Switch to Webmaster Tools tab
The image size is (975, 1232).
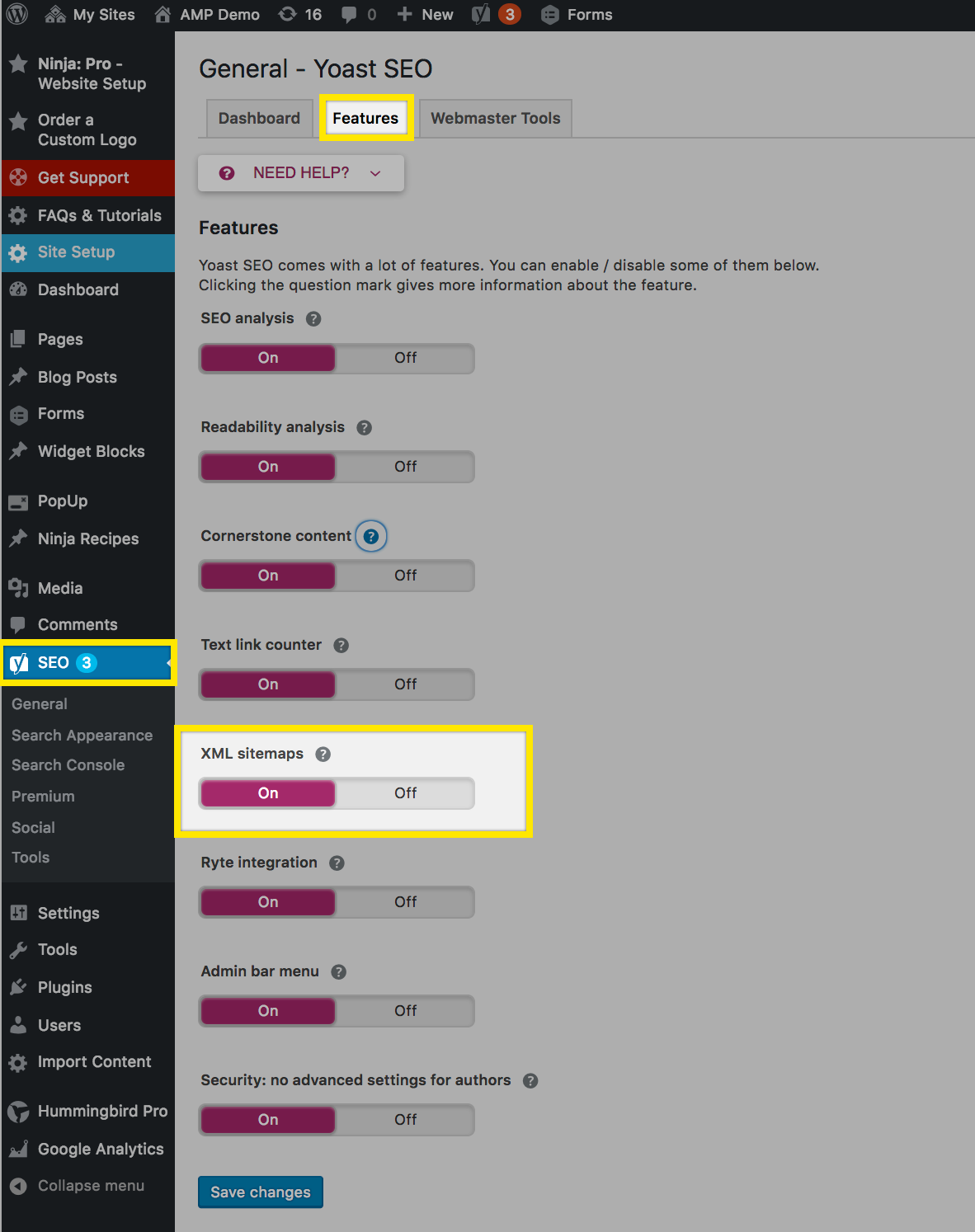495,118
